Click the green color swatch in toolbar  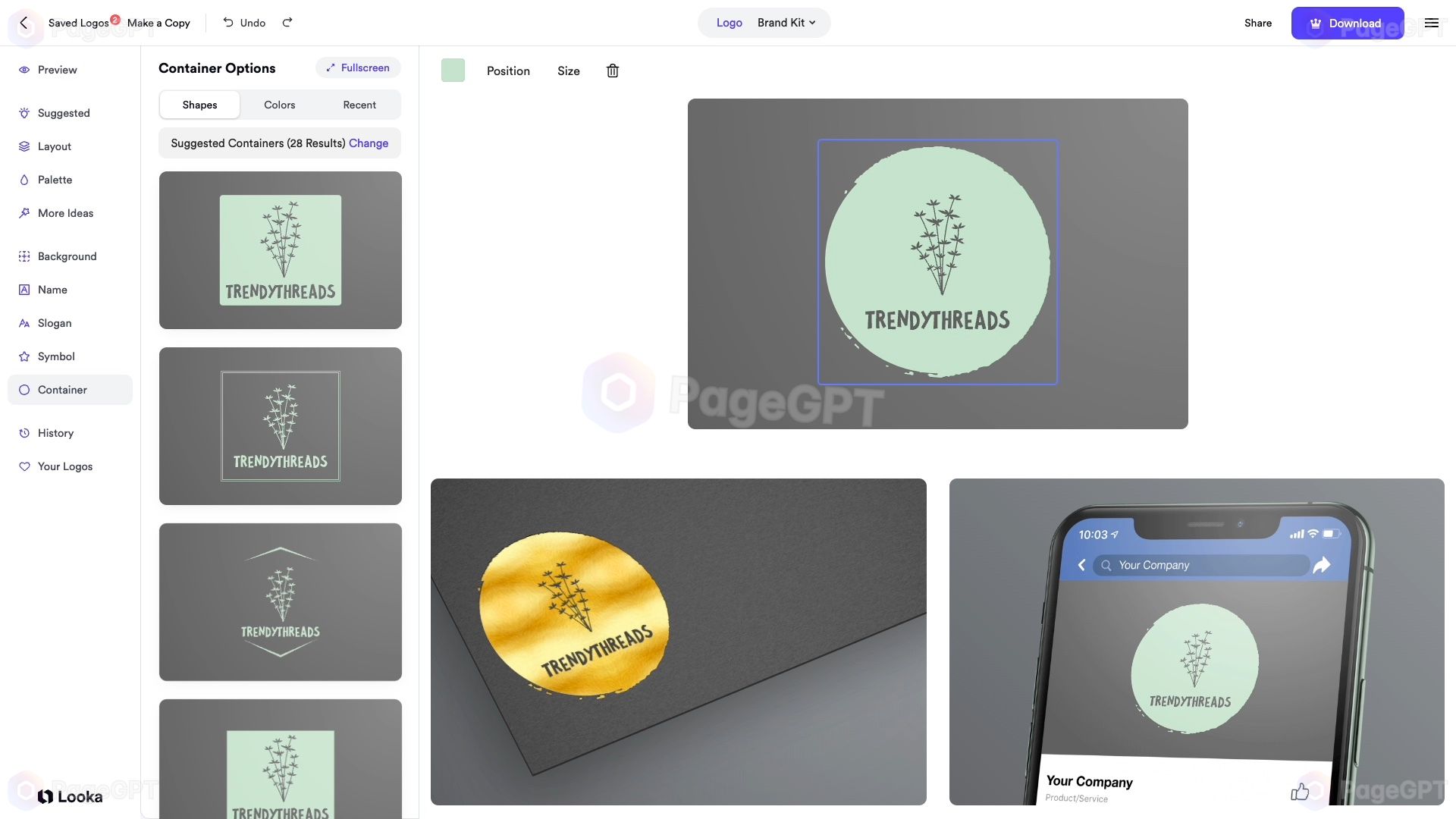point(452,69)
